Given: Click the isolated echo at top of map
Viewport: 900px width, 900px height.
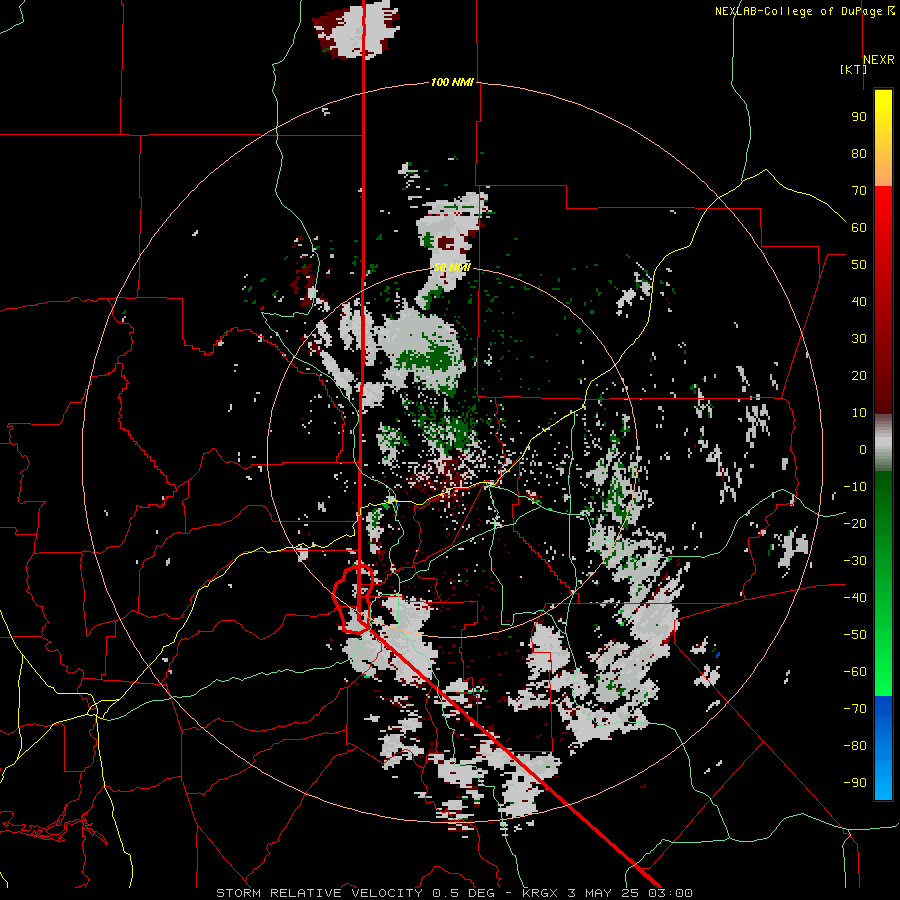Looking at the screenshot, I should pos(356,29).
